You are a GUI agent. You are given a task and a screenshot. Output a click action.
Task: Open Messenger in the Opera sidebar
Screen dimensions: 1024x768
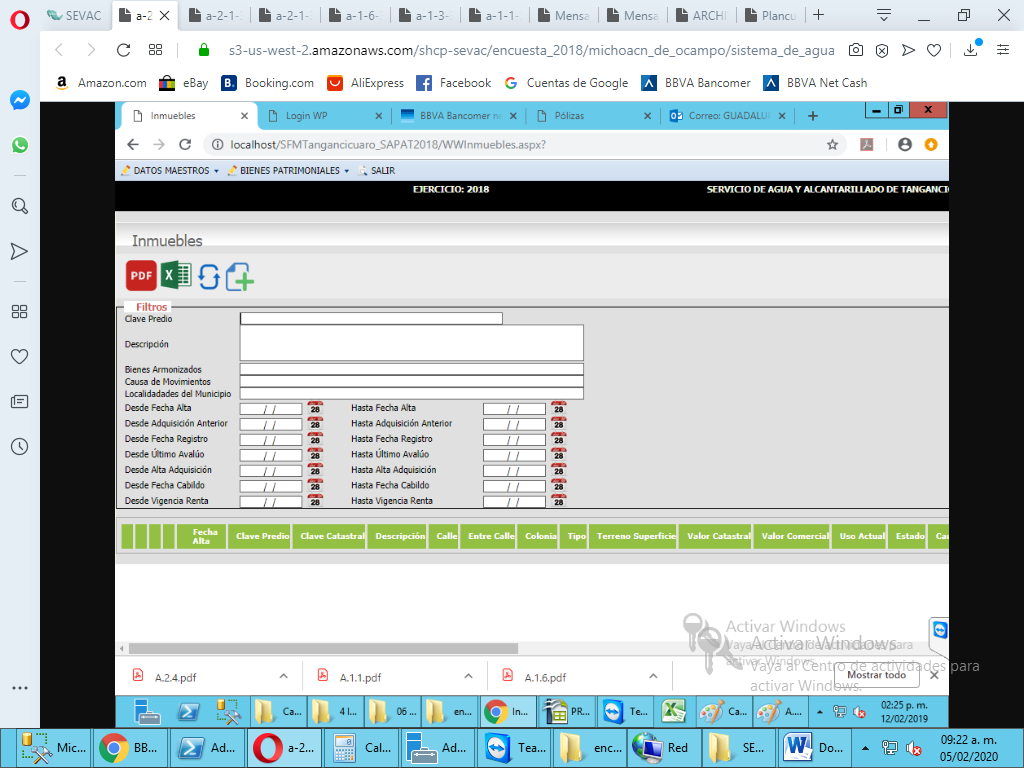click(x=20, y=100)
